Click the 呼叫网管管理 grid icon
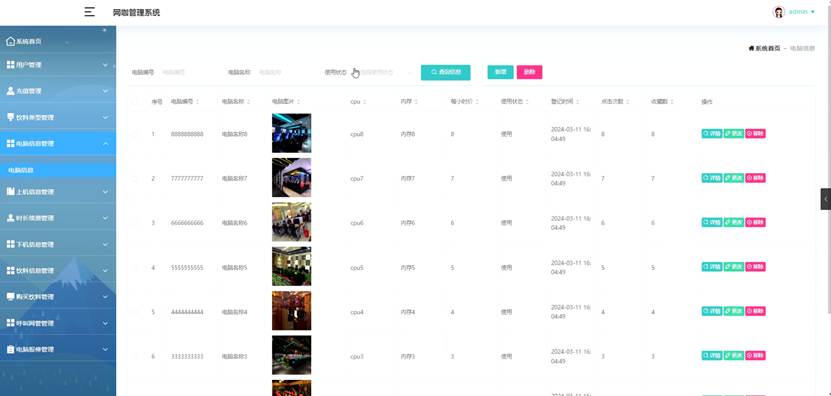The width and height of the screenshot is (831, 396). pos(10,323)
